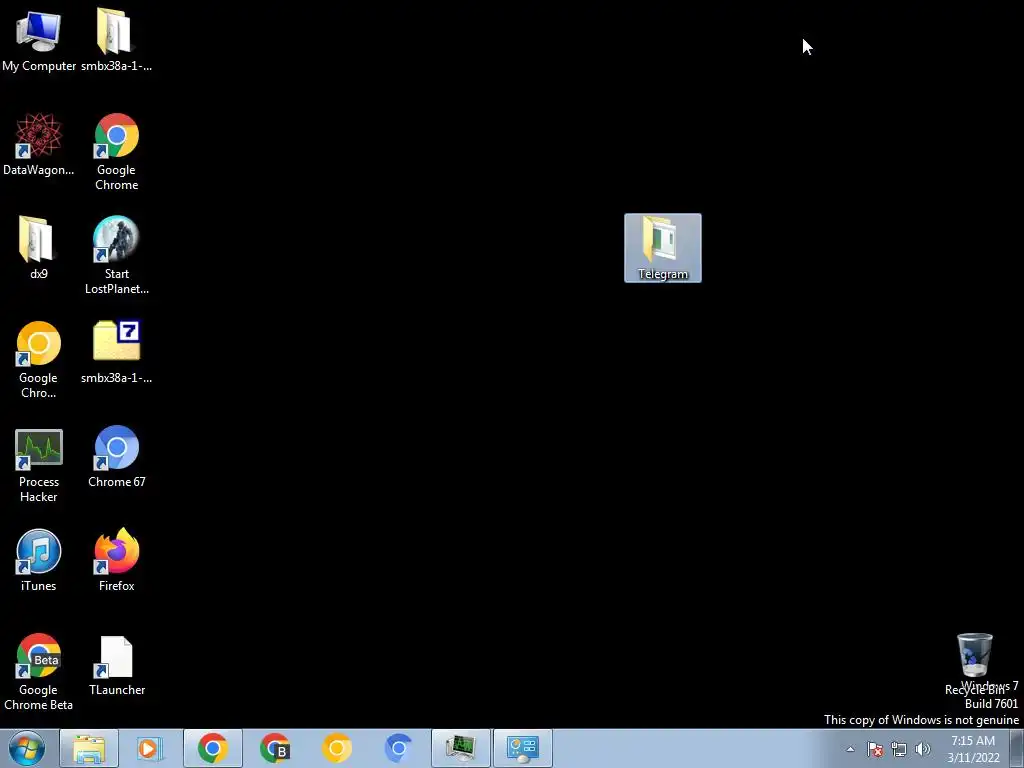Open the volume speaker tray icon
1024x768 pixels.
pyautogui.click(x=922, y=749)
